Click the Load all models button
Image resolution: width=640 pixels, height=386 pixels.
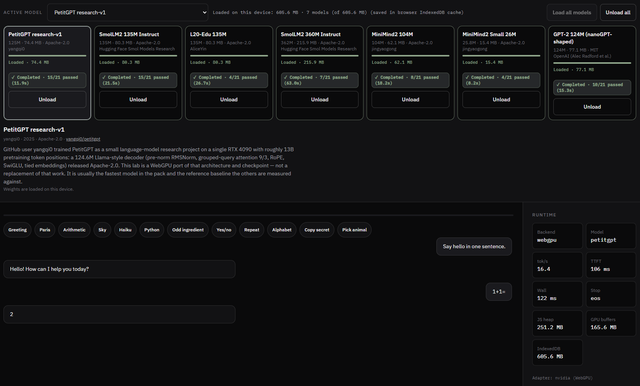point(571,12)
